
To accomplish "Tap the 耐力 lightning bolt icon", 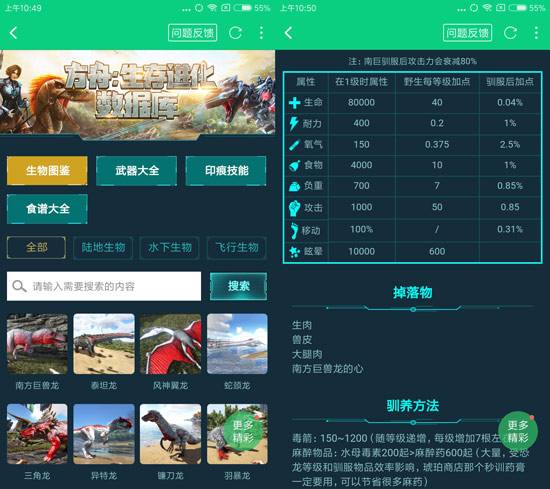I will coord(294,123).
